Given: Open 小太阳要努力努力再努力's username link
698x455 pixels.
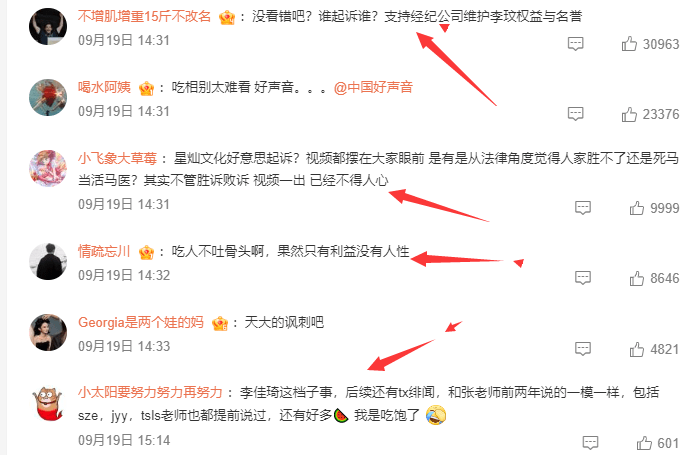Looking at the screenshot, I should pos(150,392).
